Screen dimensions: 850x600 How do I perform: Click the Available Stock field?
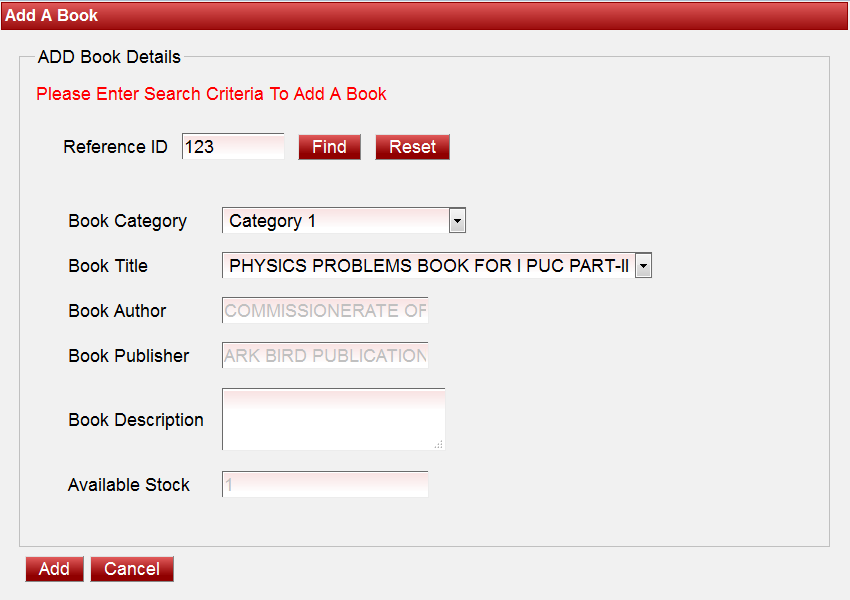[x=325, y=485]
